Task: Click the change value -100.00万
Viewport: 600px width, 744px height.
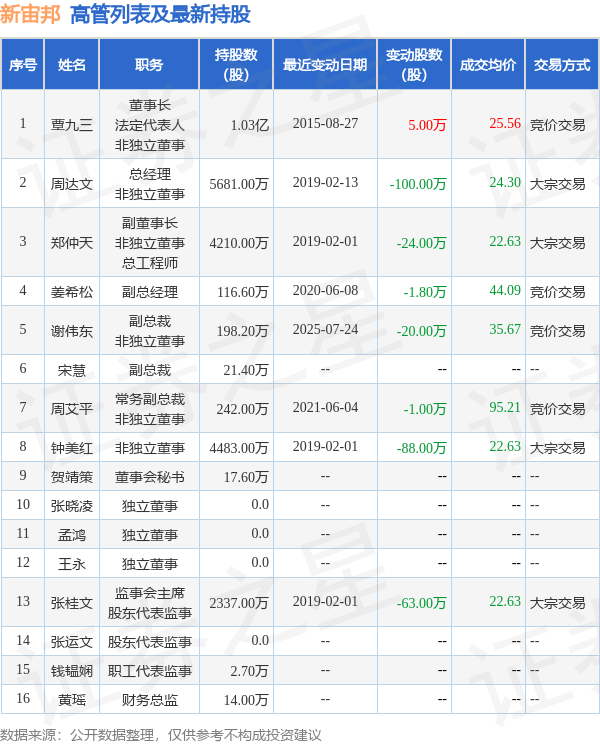Action: [x=418, y=184]
